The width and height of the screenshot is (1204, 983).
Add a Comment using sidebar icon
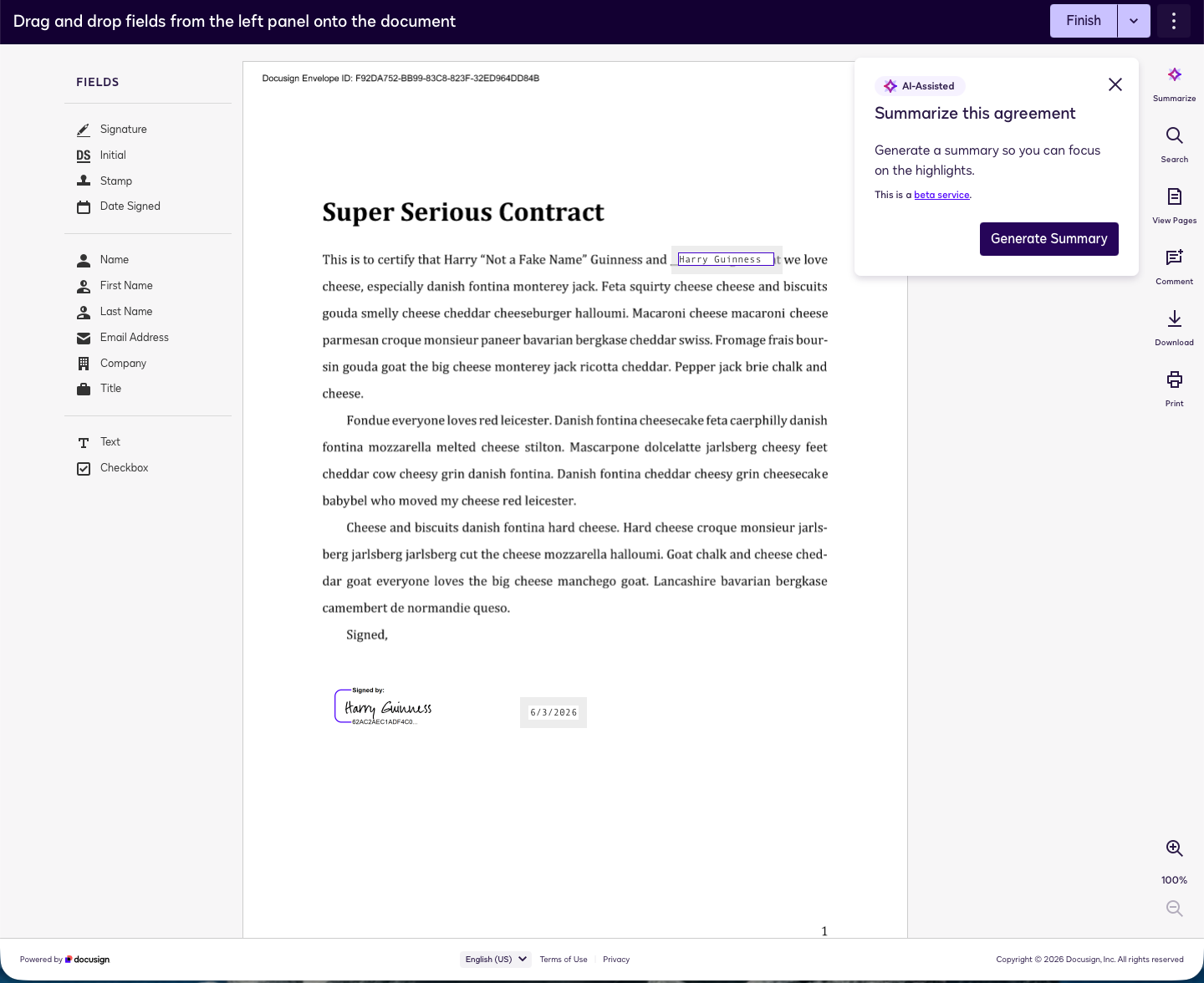(1174, 267)
